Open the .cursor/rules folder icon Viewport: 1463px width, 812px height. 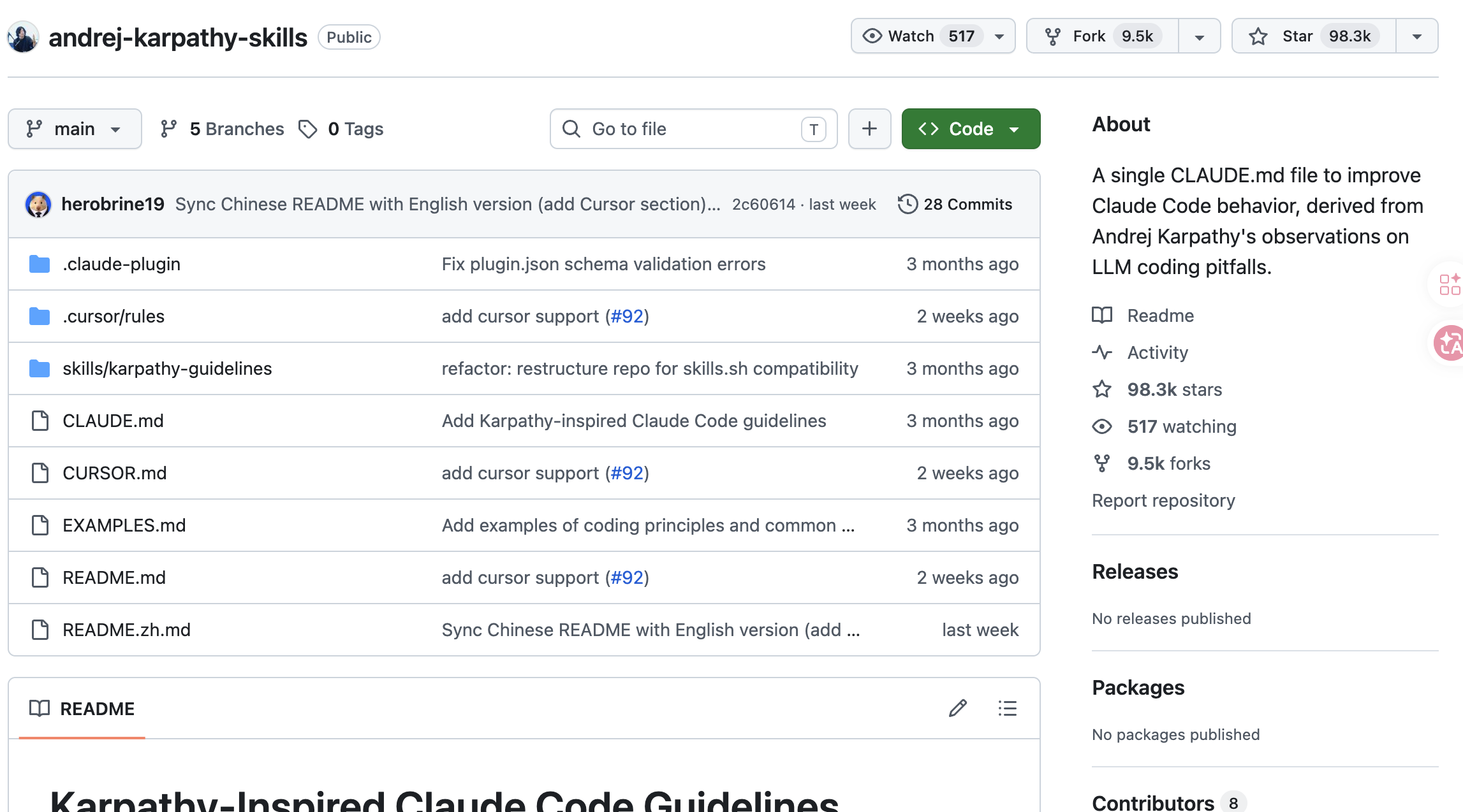(40, 316)
